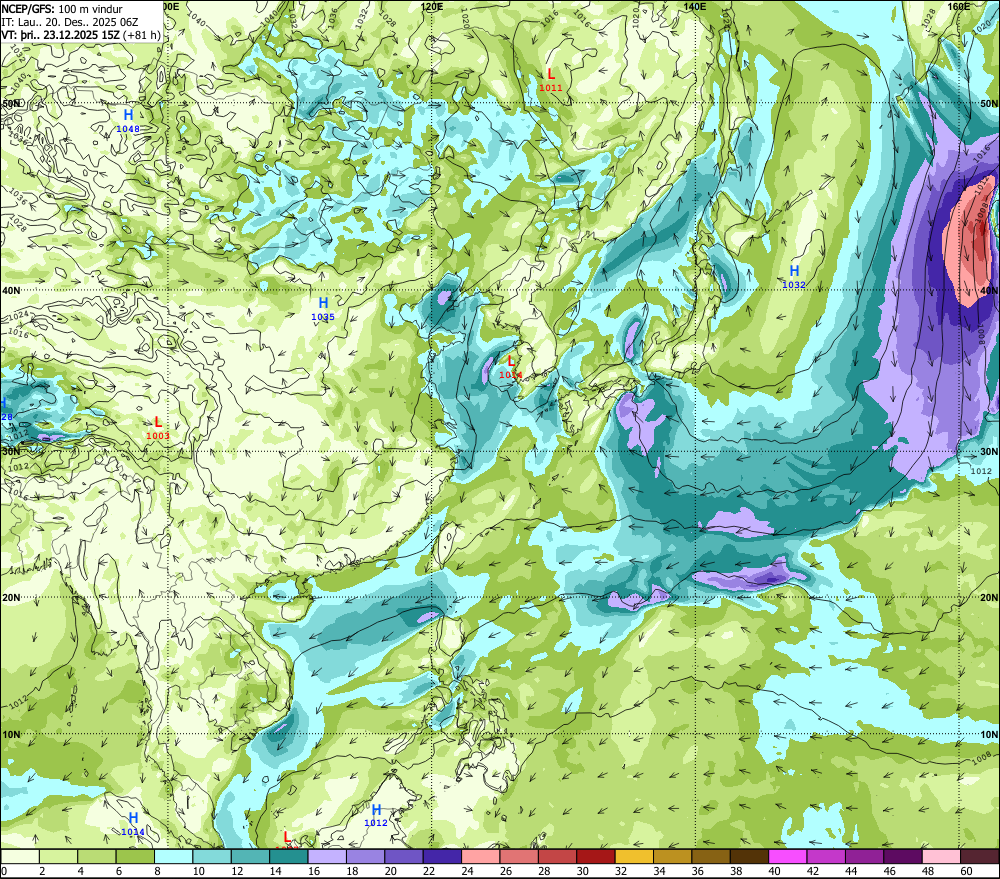Pick the gold 32–34 legend swatch
The width and height of the screenshot is (1000, 879).
(634, 857)
